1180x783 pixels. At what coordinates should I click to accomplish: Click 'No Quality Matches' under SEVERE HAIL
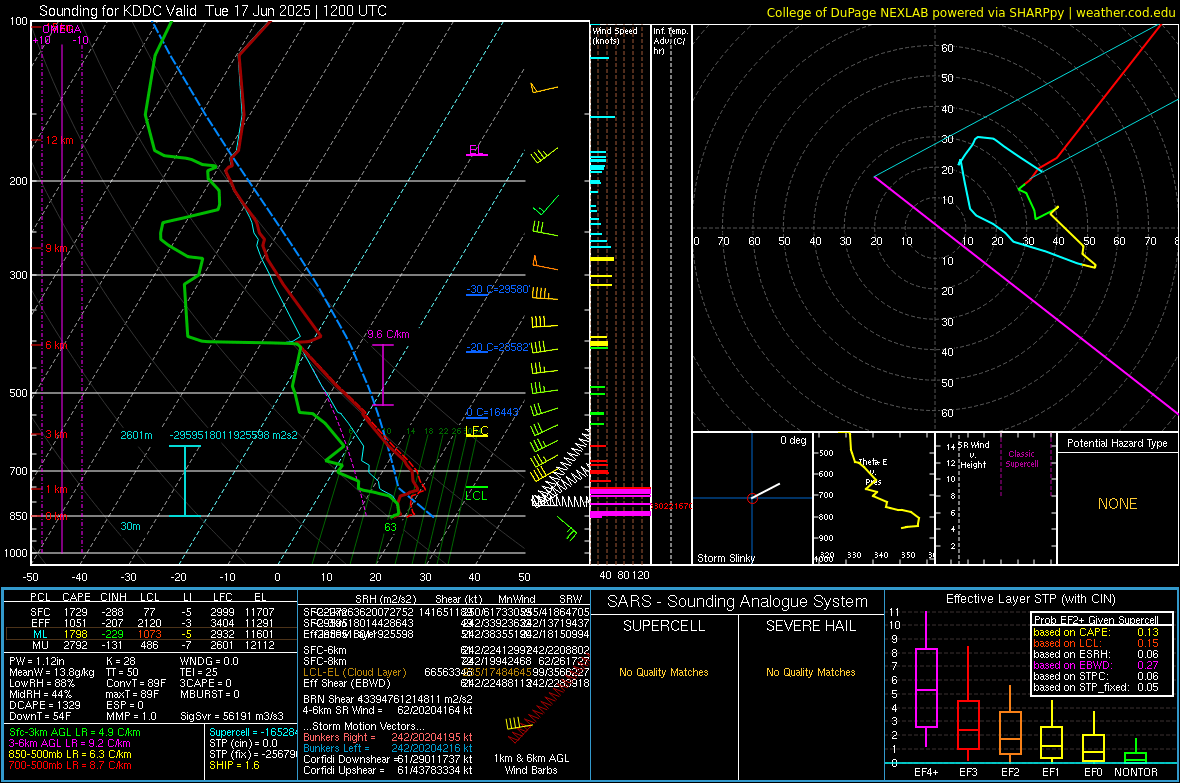point(810,672)
